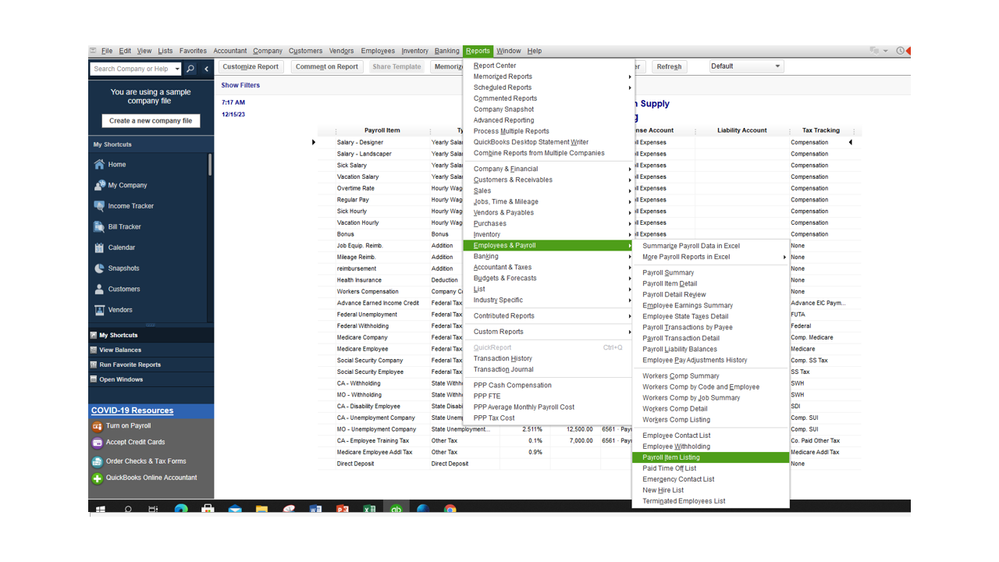The image size is (999, 562).
Task: Open the Calendar shortcut
Action: (x=121, y=248)
